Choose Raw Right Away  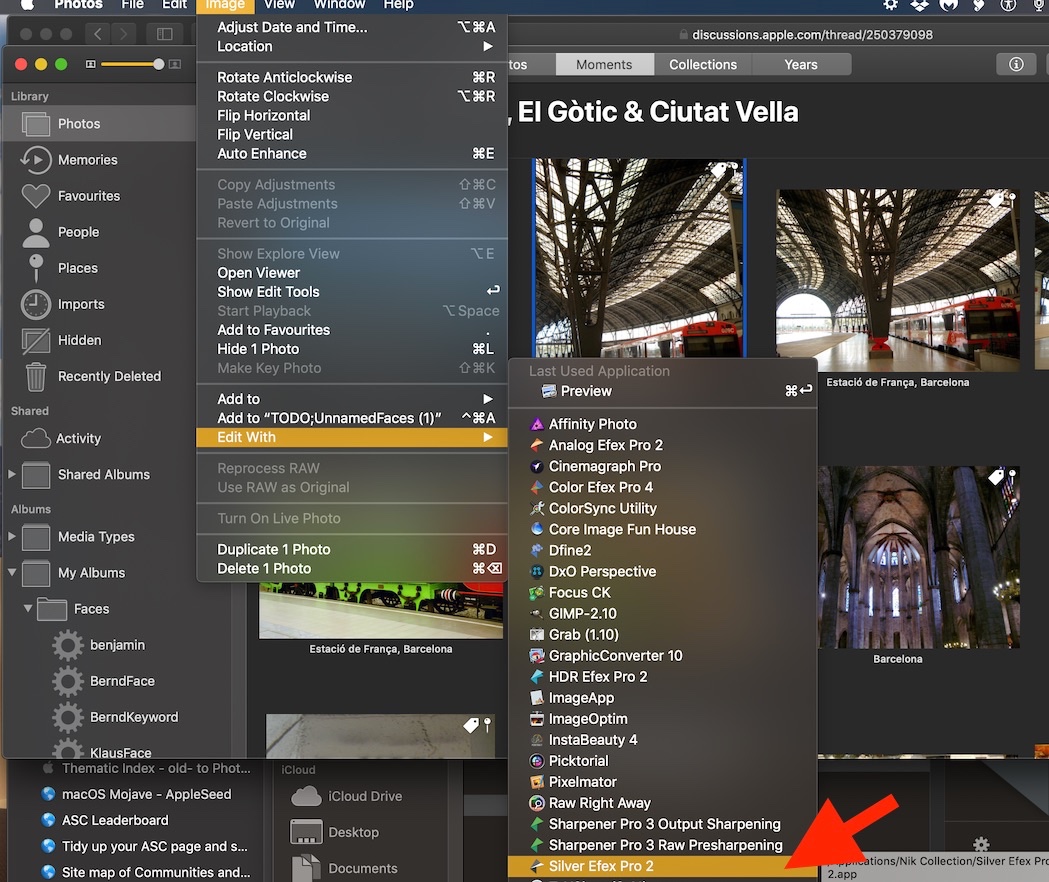coord(662,803)
